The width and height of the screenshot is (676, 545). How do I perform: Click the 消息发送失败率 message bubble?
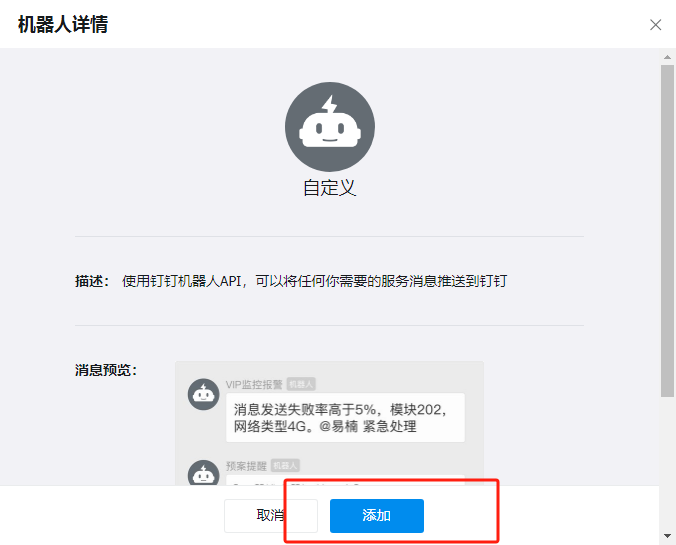[x=345, y=417]
